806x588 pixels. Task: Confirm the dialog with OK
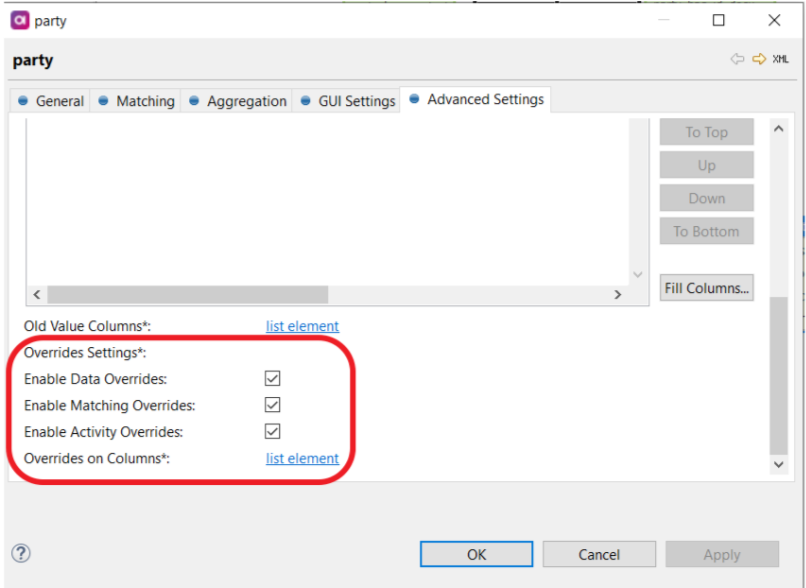click(476, 554)
